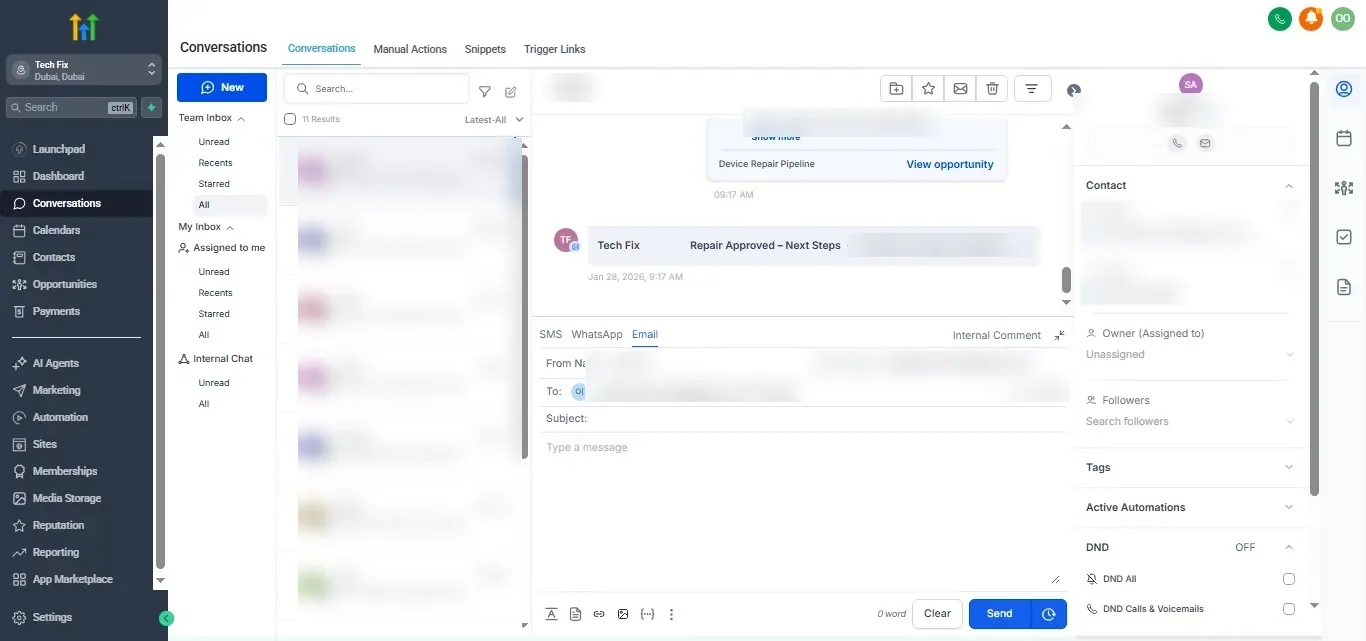Click the contact details person icon
Viewport: 1366px width, 641px height.
click(1344, 90)
